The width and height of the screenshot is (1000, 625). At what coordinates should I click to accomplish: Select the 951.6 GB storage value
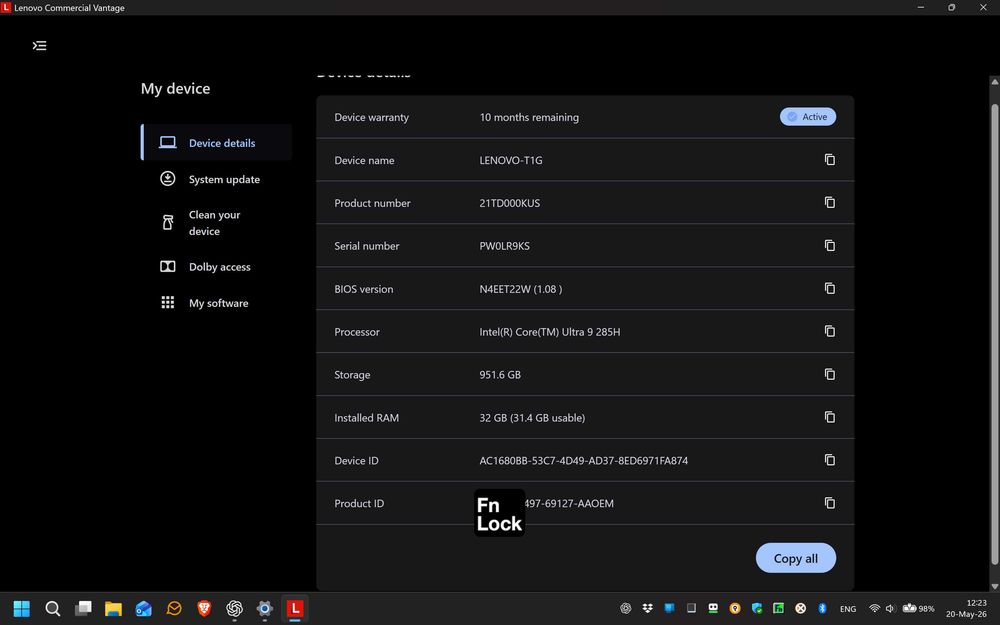click(x=499, y=375)
